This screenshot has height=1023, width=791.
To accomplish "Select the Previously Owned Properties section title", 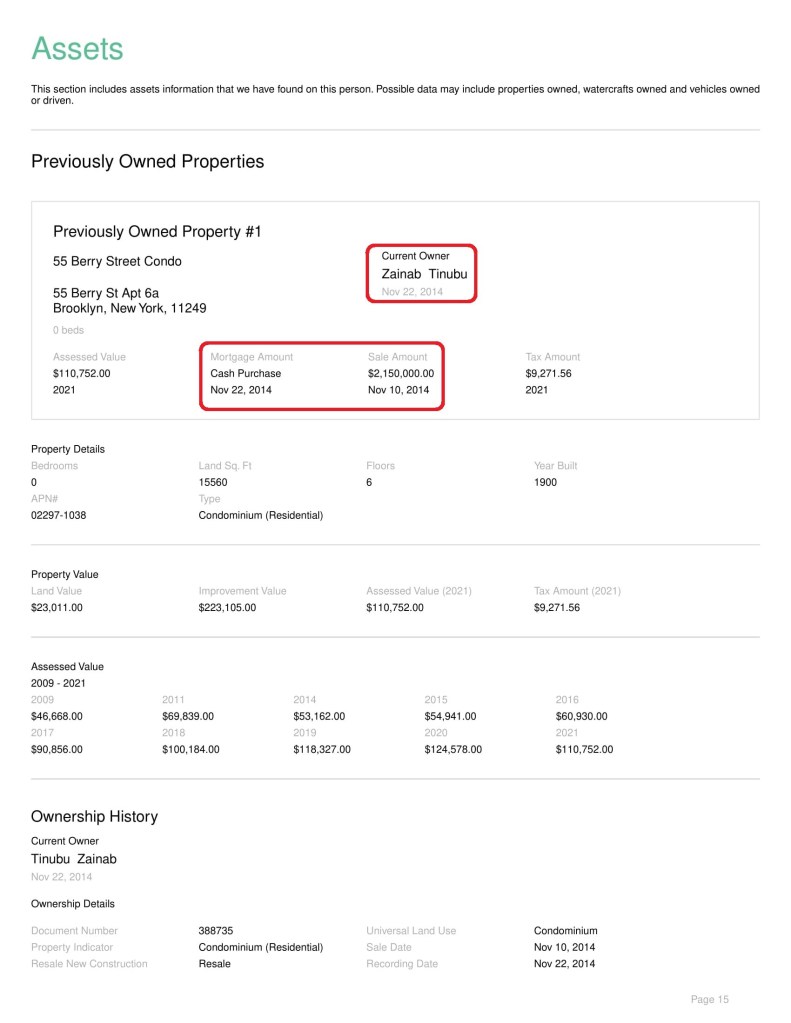I will [147, 161].
